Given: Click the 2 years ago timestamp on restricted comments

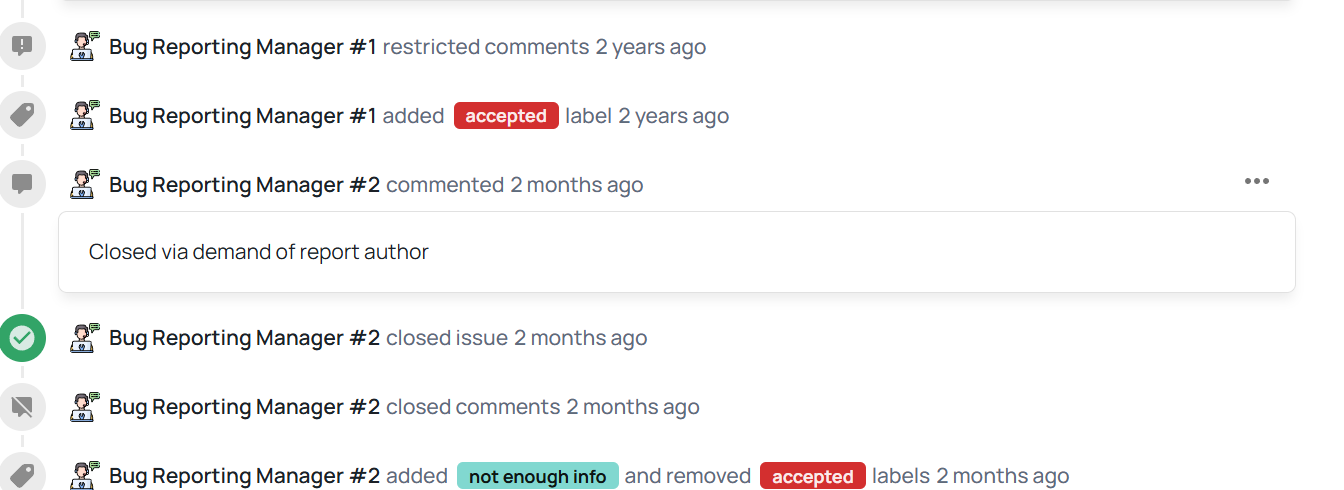Looking at the screenshot, I should [650, 47].
